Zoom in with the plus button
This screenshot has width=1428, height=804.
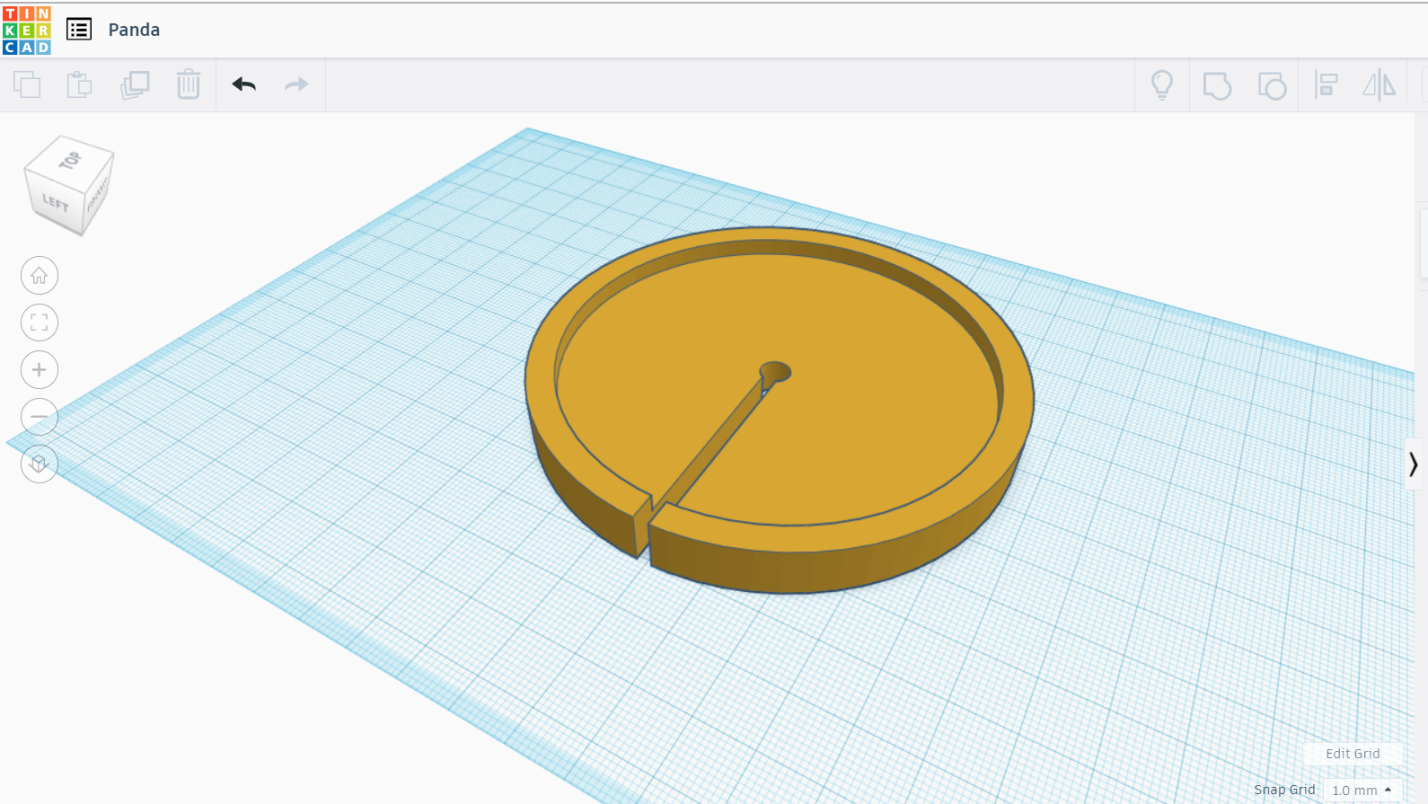tap(39, 369)
